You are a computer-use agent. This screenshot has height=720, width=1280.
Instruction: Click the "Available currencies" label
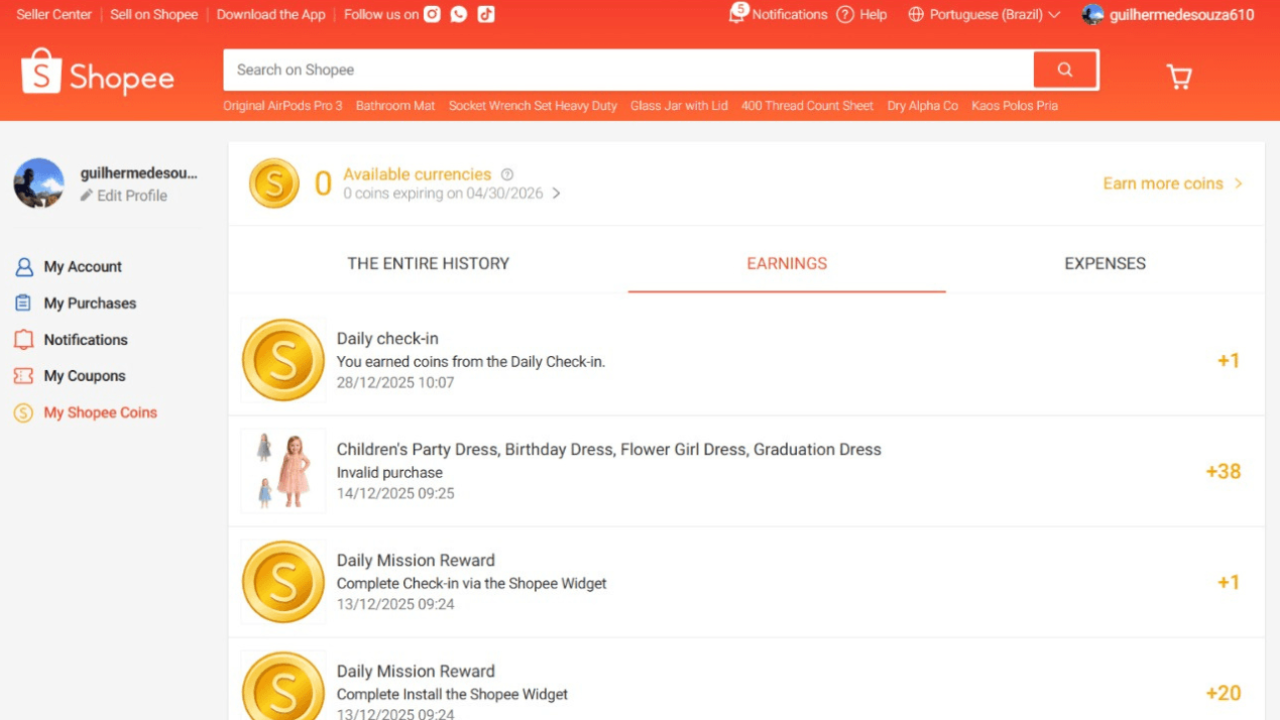click(x=417, y=174)
